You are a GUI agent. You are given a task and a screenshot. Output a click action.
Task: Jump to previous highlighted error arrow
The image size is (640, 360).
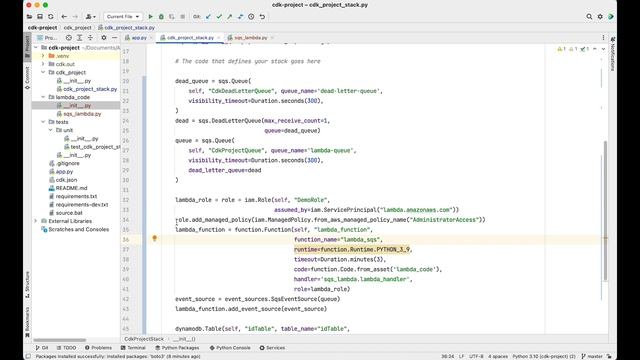click(595, 49)
